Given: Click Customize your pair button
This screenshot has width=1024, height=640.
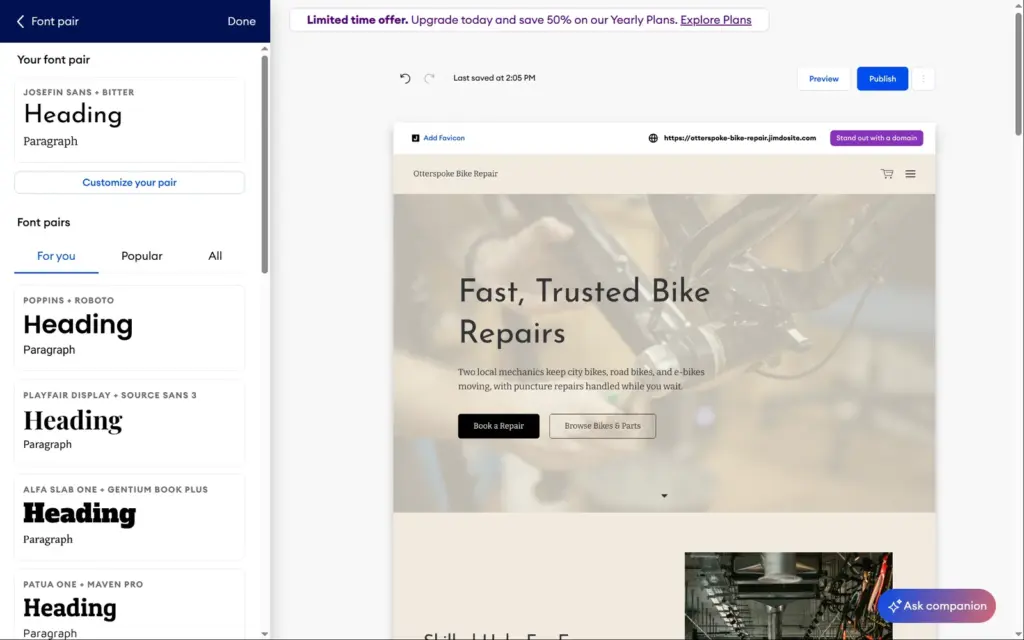Looking at the screenshot, I should point(129,182).
